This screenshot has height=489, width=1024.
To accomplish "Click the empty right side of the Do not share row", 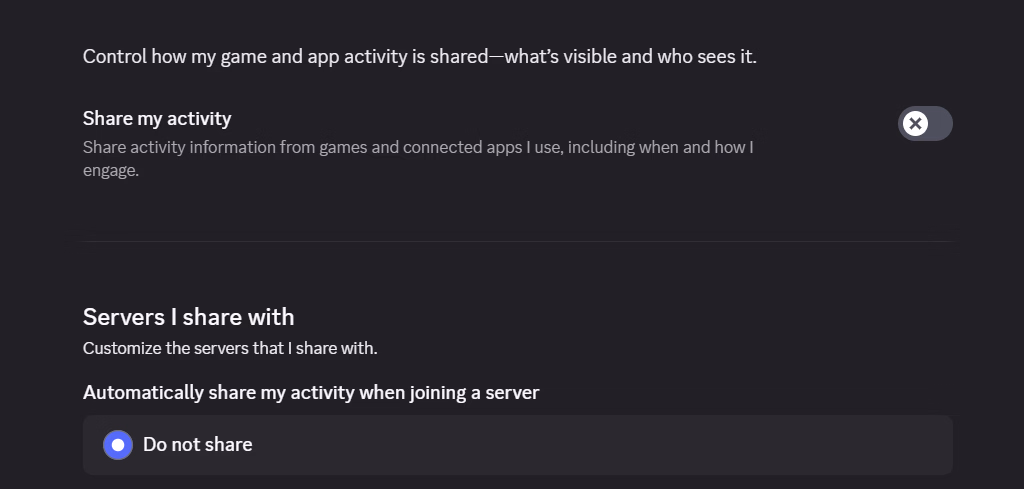I will pos(700,445).
